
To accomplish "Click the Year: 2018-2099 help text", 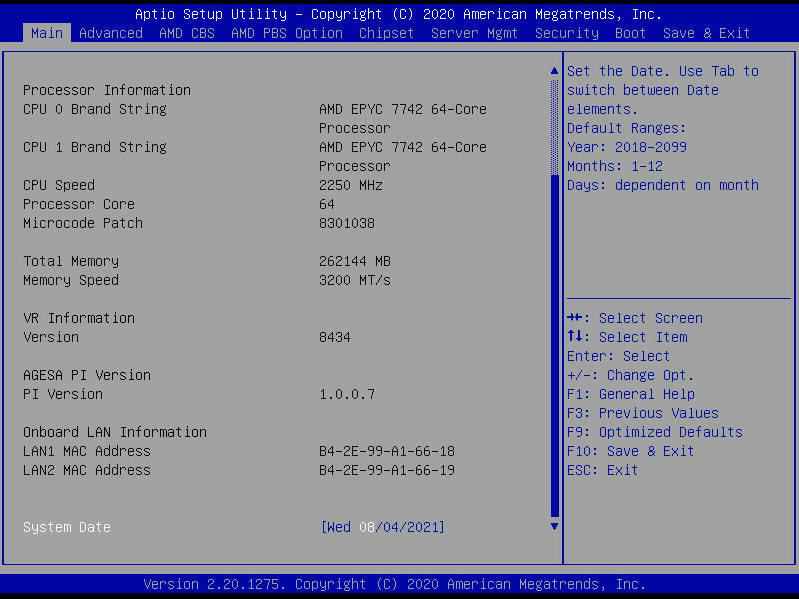I will tap(627, 147).
